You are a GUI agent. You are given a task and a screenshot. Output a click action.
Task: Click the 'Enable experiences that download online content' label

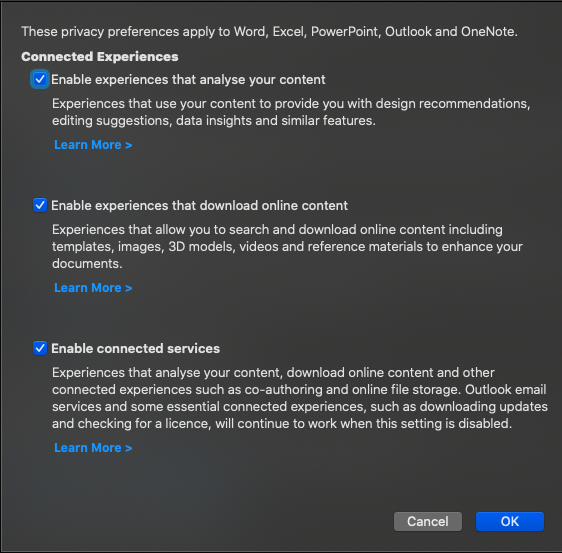(x=199, y=206)
